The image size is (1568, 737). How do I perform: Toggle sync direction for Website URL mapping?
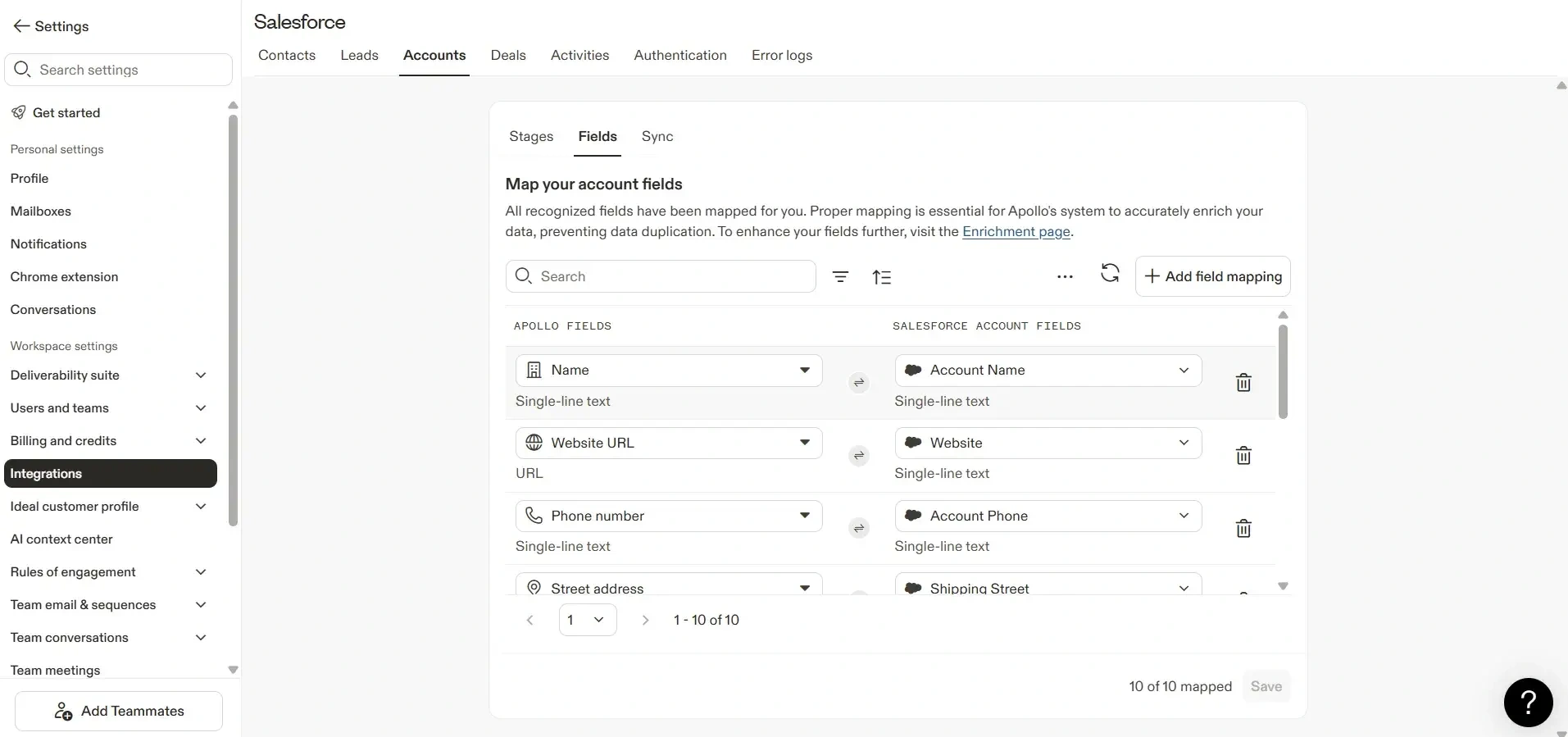click(858, 456)
